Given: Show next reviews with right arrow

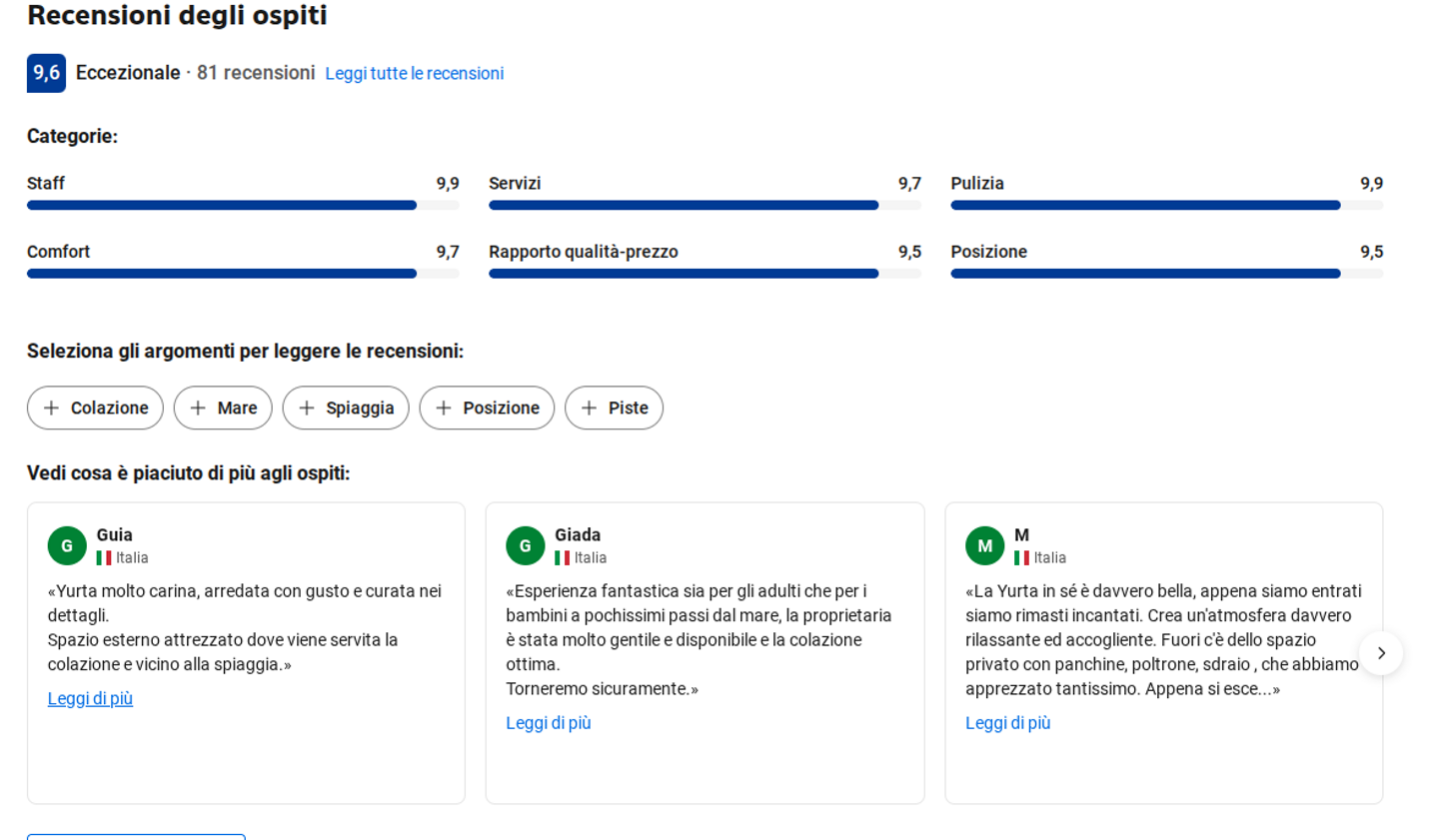Looking at the screenshot, I should coord(1381,653).
